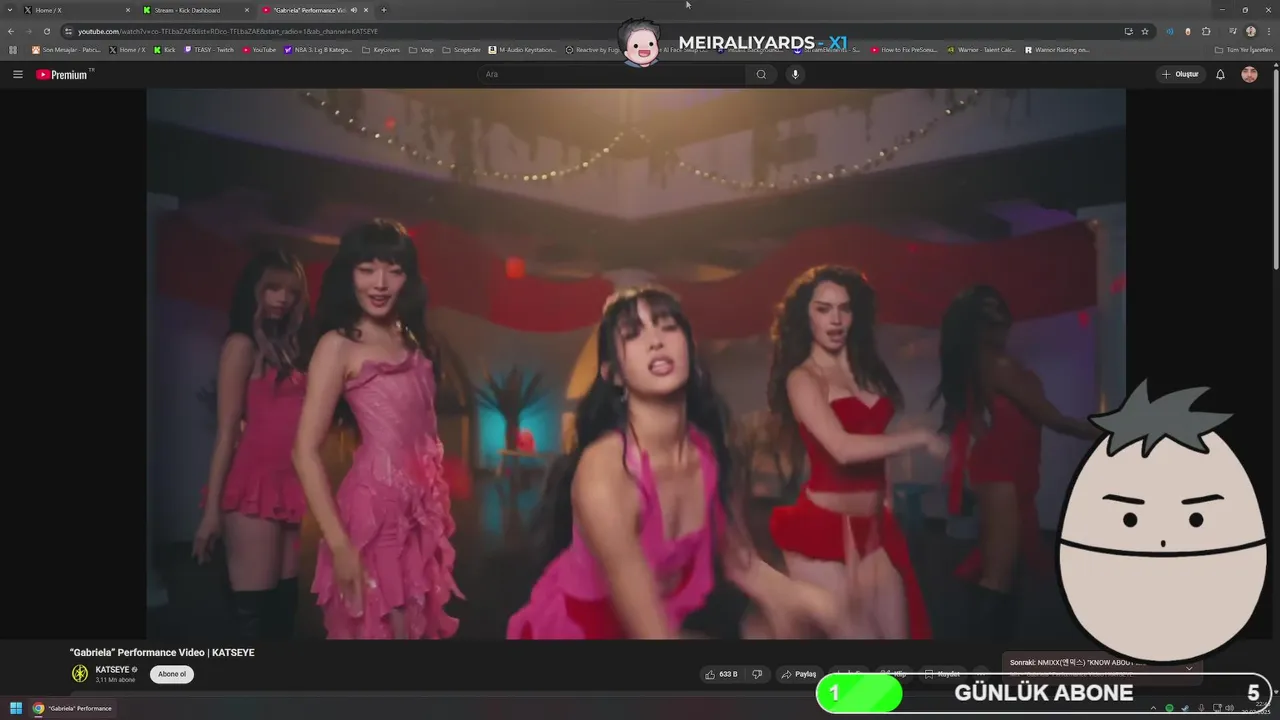Viewport: 1280px width, 720px height.
Task: Click the Oluştur create button
Action: [1180, 74]
